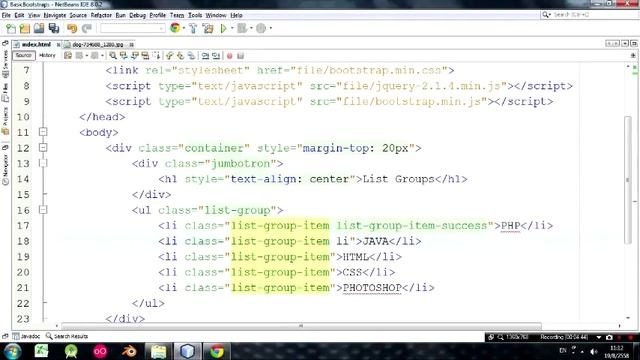Open the Debug Project dropdown arrow
This screenshot has height=360, width=640.
(251, 28)
